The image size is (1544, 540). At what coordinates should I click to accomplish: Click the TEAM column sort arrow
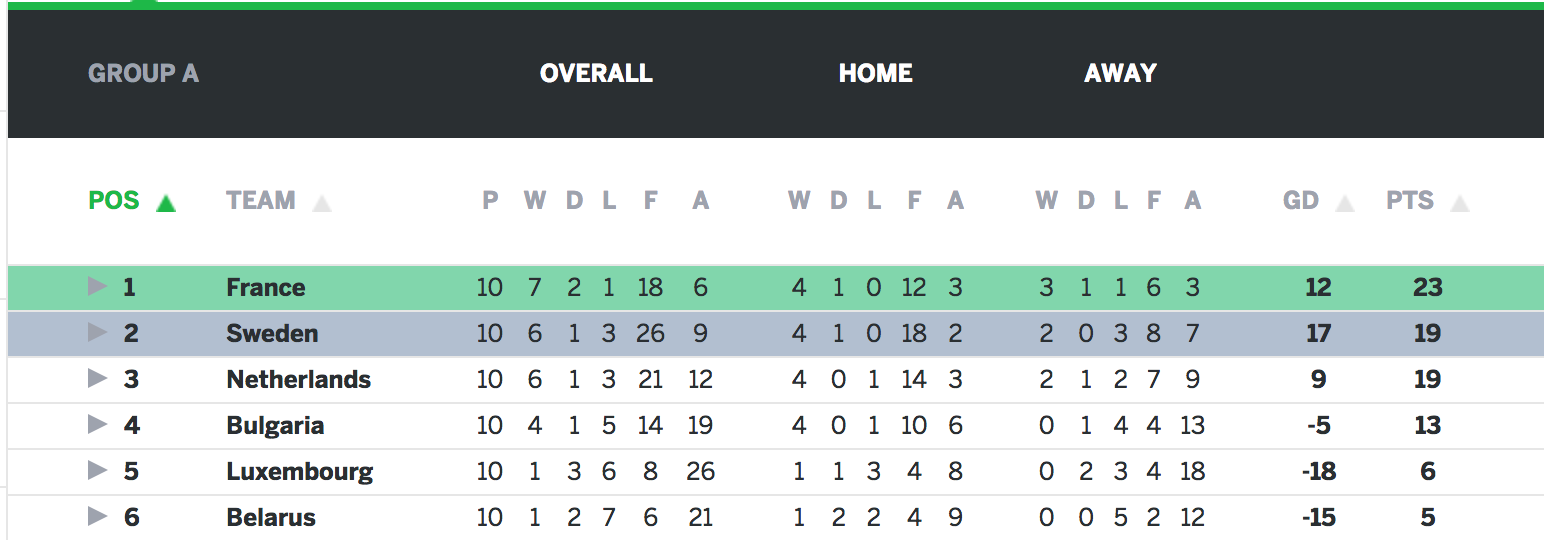tap(321, 203)
